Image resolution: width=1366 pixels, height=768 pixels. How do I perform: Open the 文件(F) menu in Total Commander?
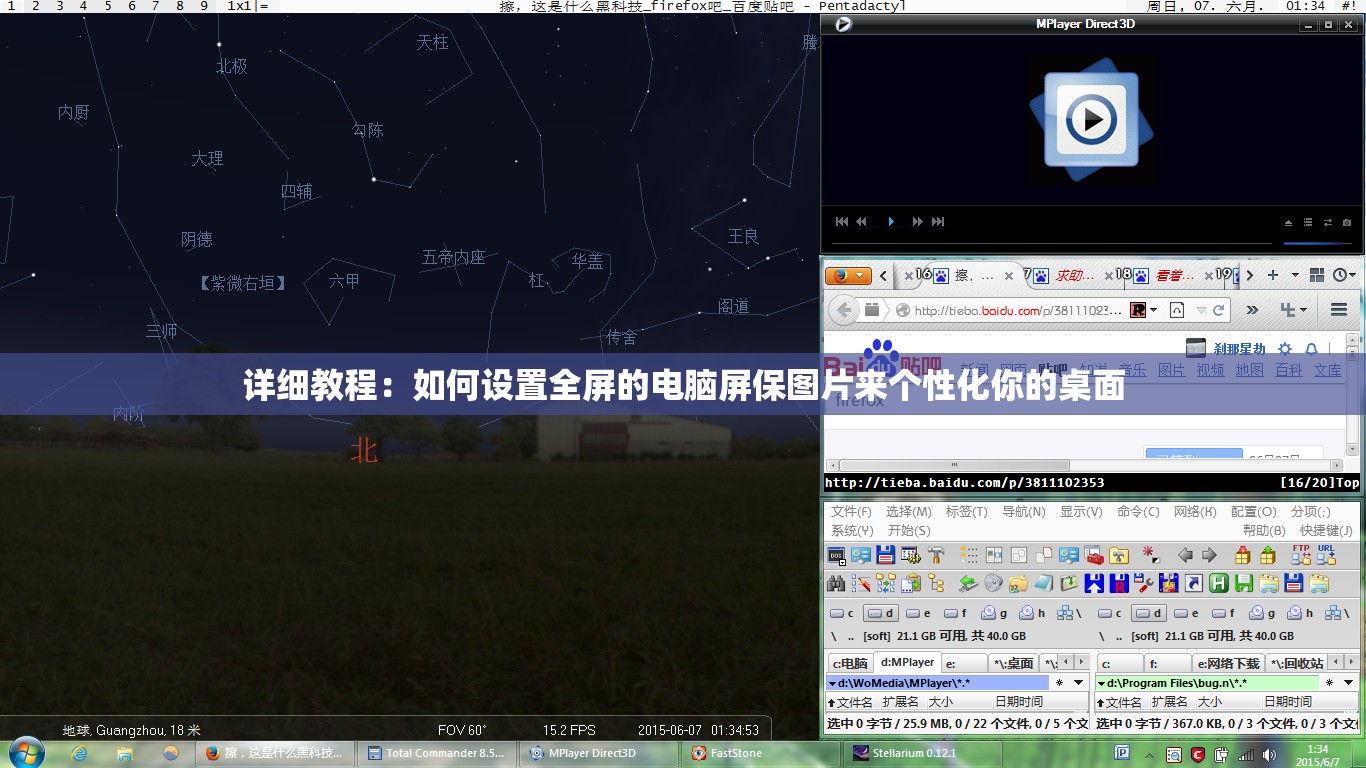coord(851,511)
